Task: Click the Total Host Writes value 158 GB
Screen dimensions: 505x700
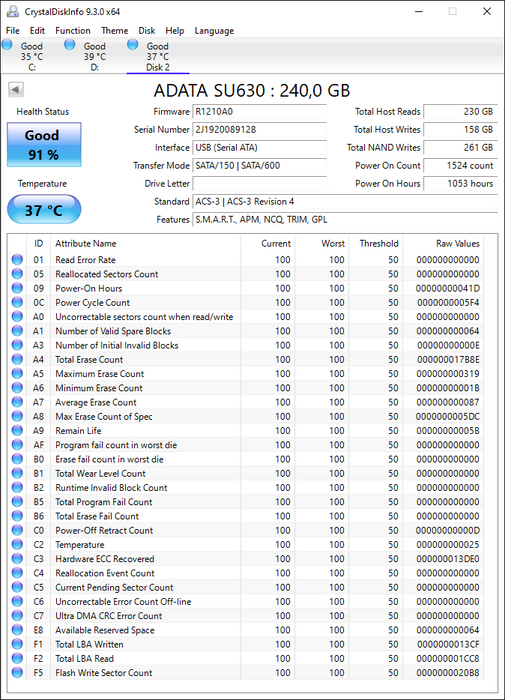Action: coord(460,129)
